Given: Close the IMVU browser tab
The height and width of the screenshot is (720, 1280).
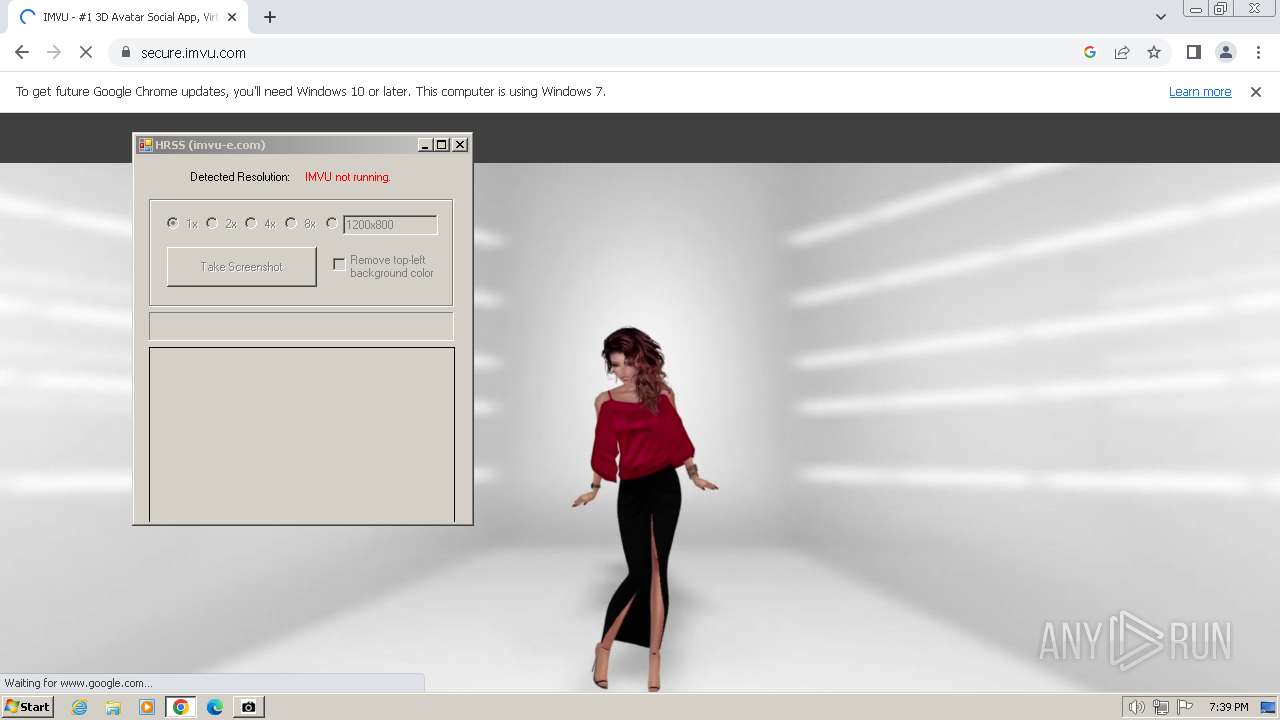Looking at the screenshot, I should [231, 17].
